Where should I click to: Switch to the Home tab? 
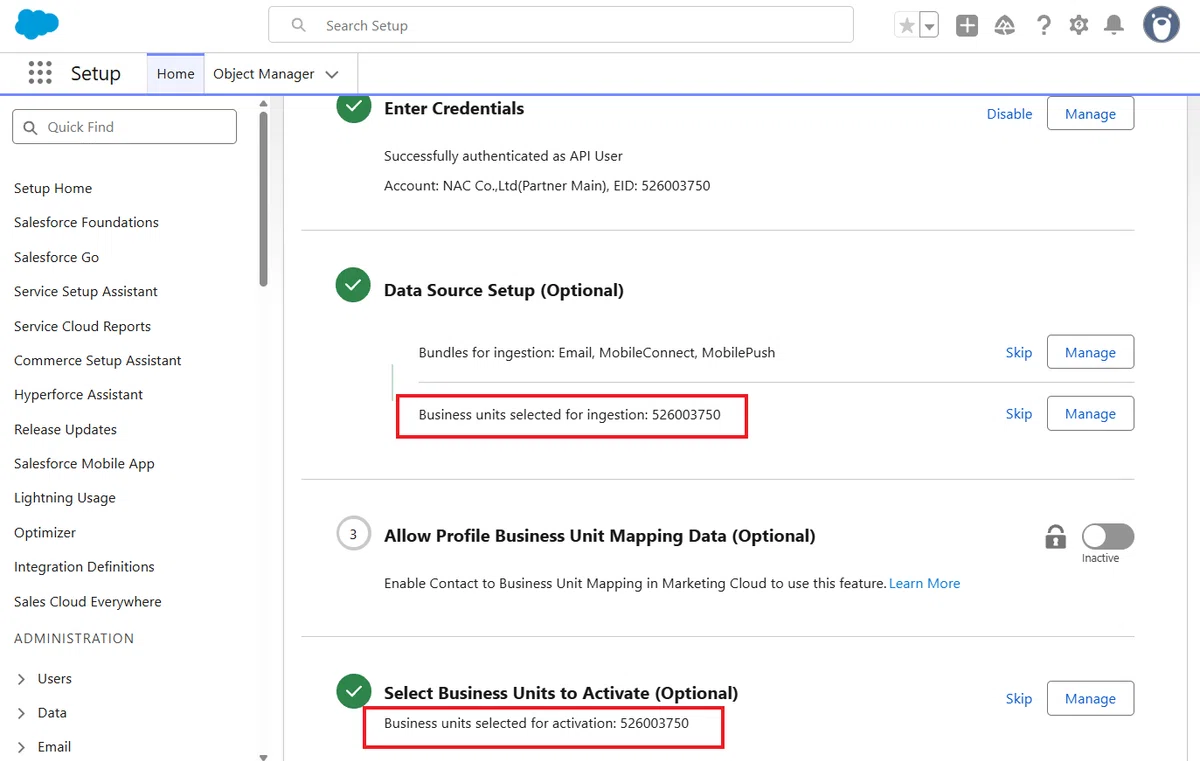pyautogui.click(x=175, y=74)
